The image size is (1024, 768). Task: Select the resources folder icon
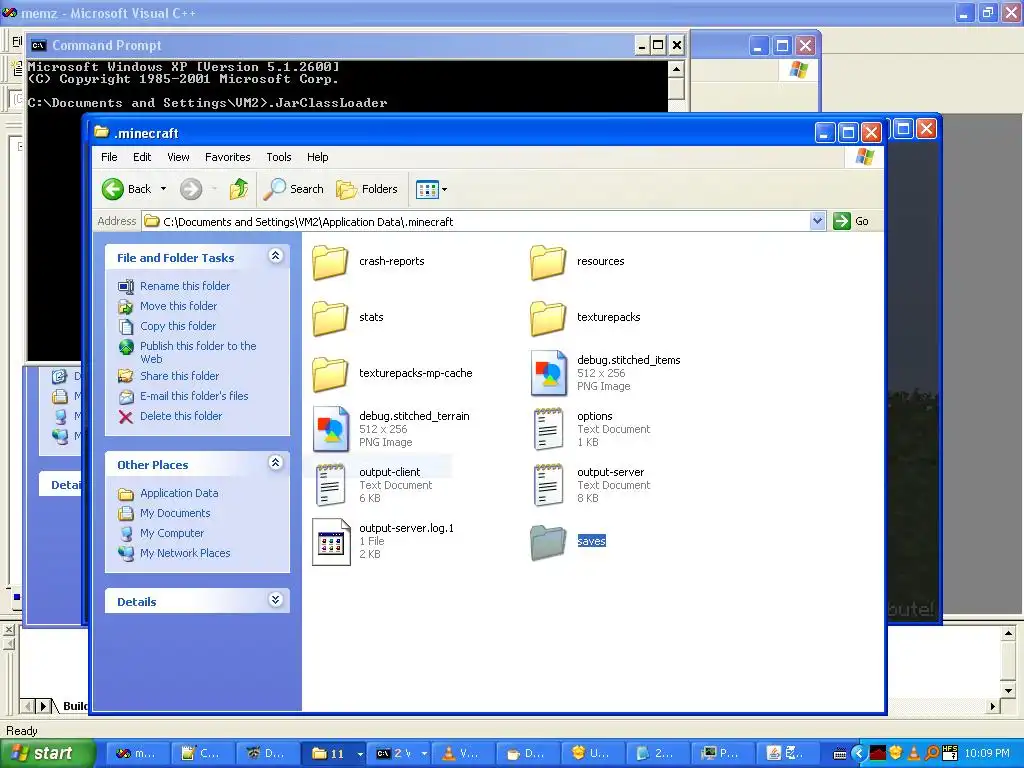pos(548,262)
